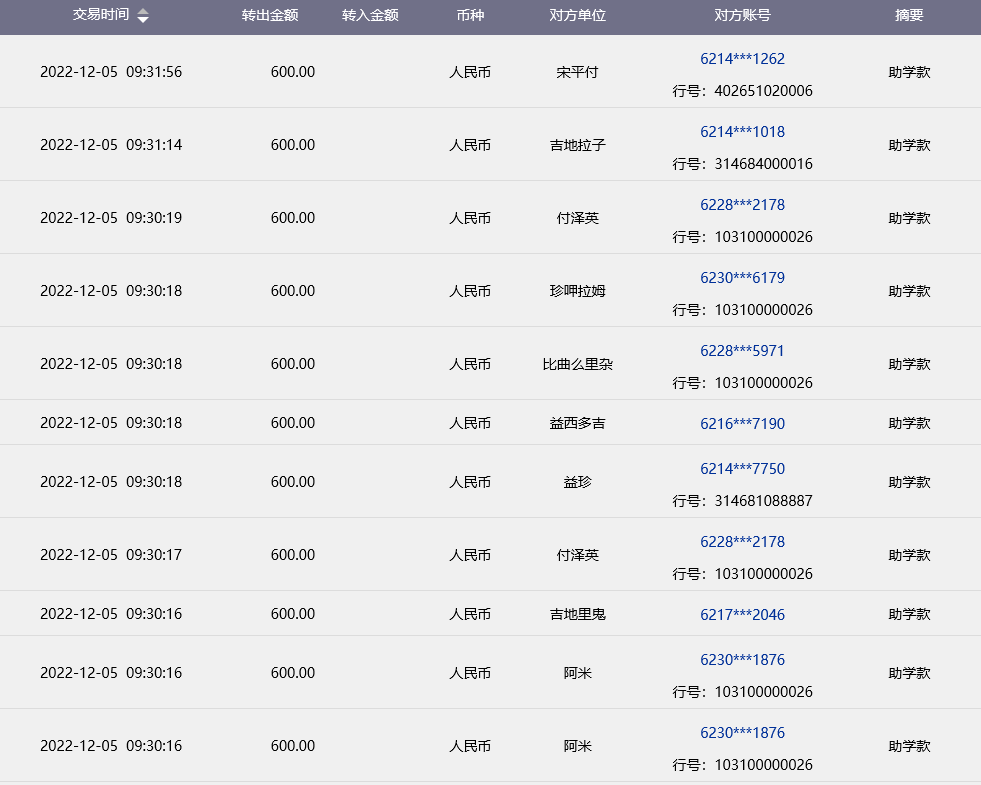View account 6230***6179 details
The image size is (981, 785).
[x=742, y=278]
